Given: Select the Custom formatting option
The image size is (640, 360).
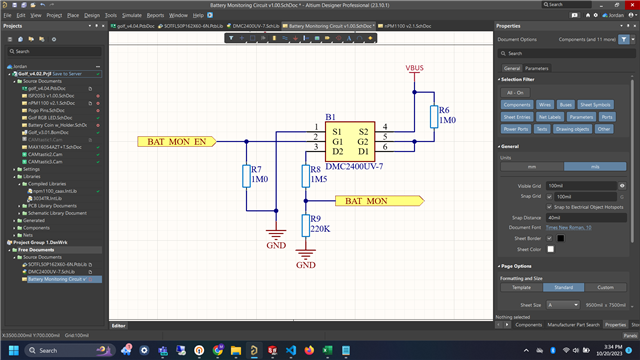Looking at the screenshot, I should (605, 287).
